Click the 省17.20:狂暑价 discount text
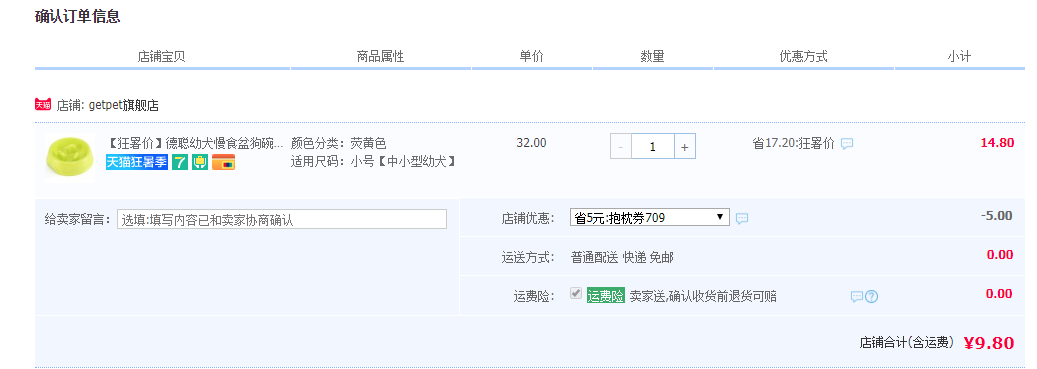 tap(793, 144)
